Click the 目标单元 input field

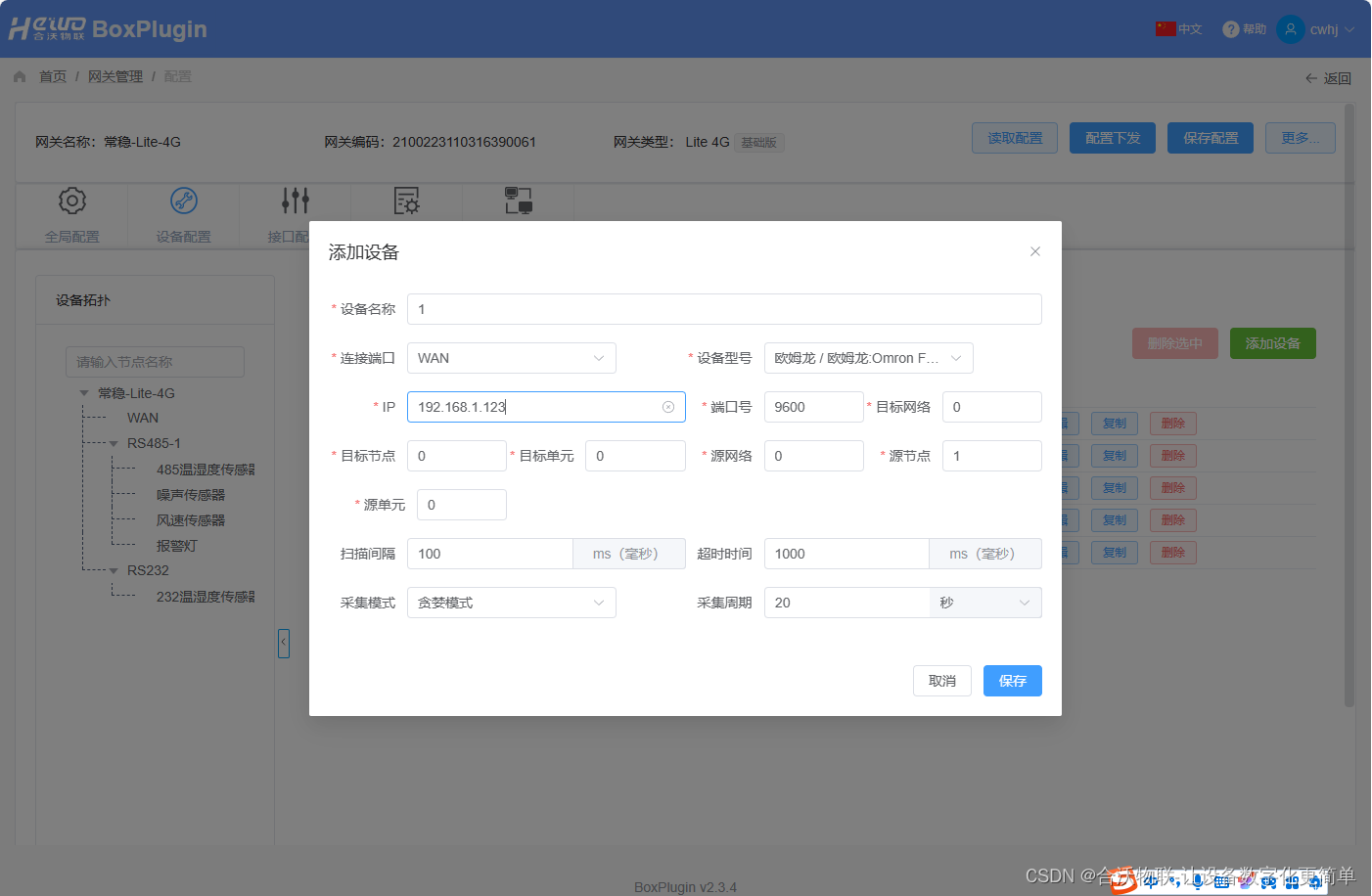point(635,456)
